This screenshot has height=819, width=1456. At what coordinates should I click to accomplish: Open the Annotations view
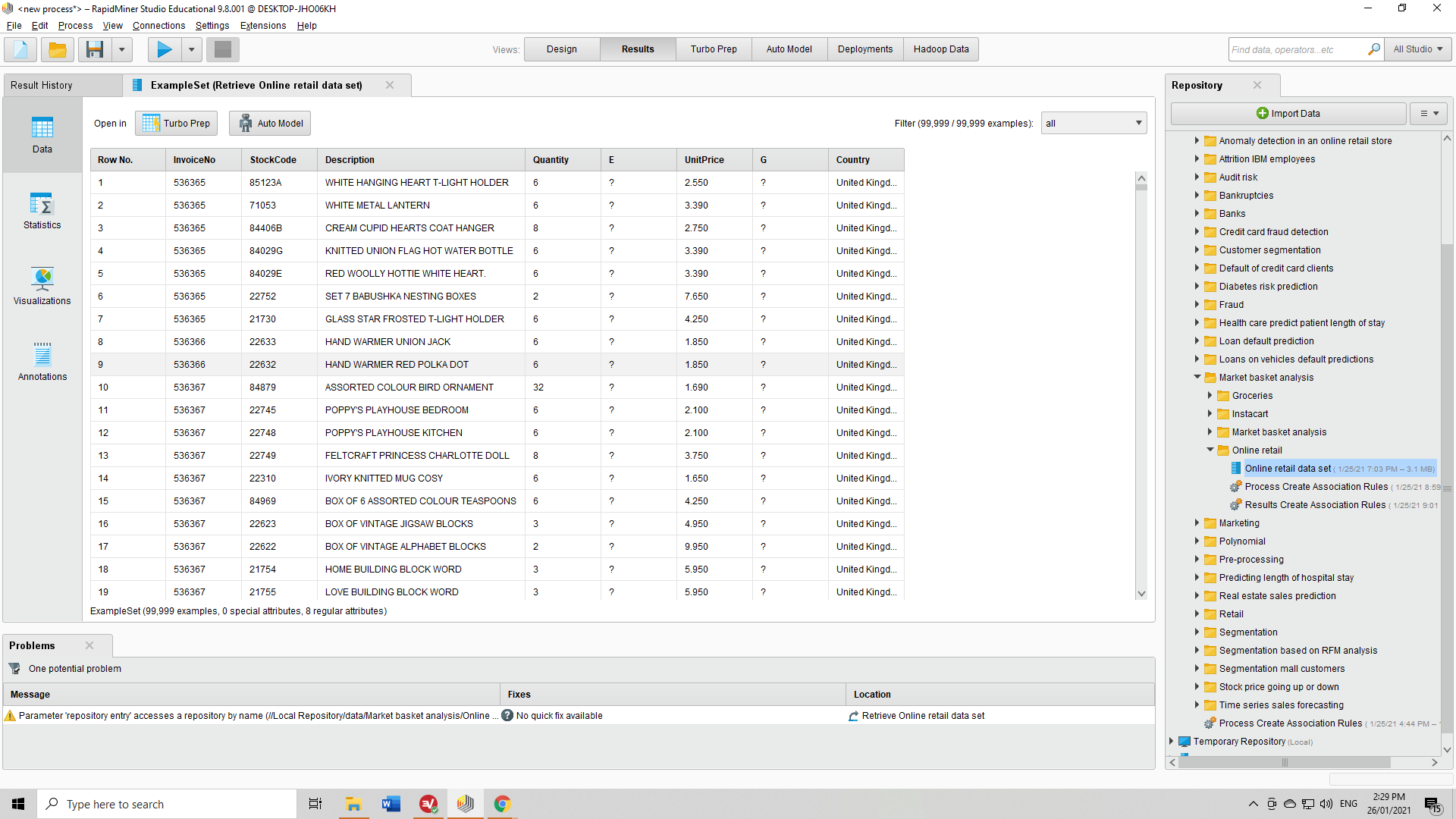pos(42,362)
